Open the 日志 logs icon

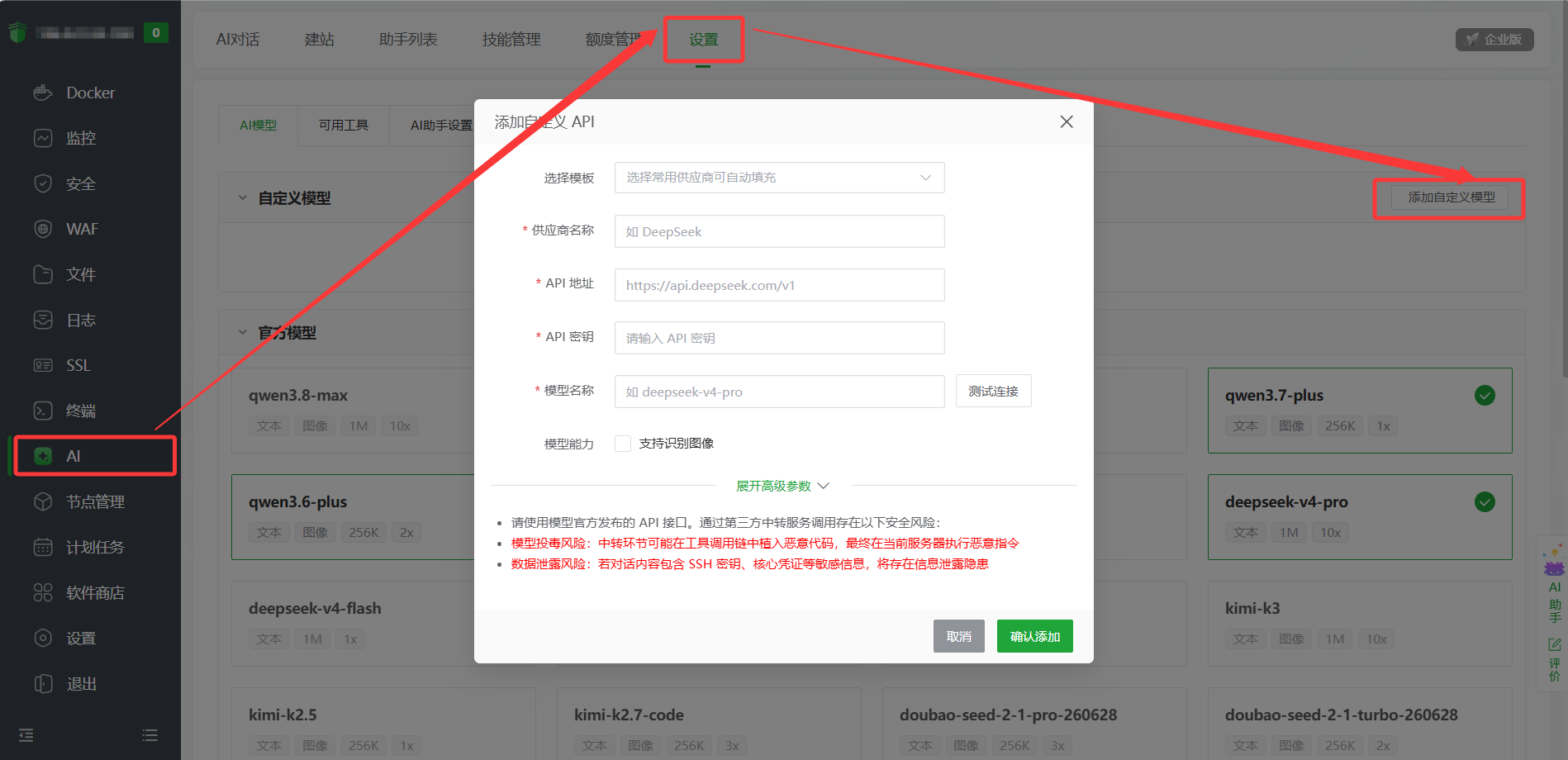click(x=43, y=320)
